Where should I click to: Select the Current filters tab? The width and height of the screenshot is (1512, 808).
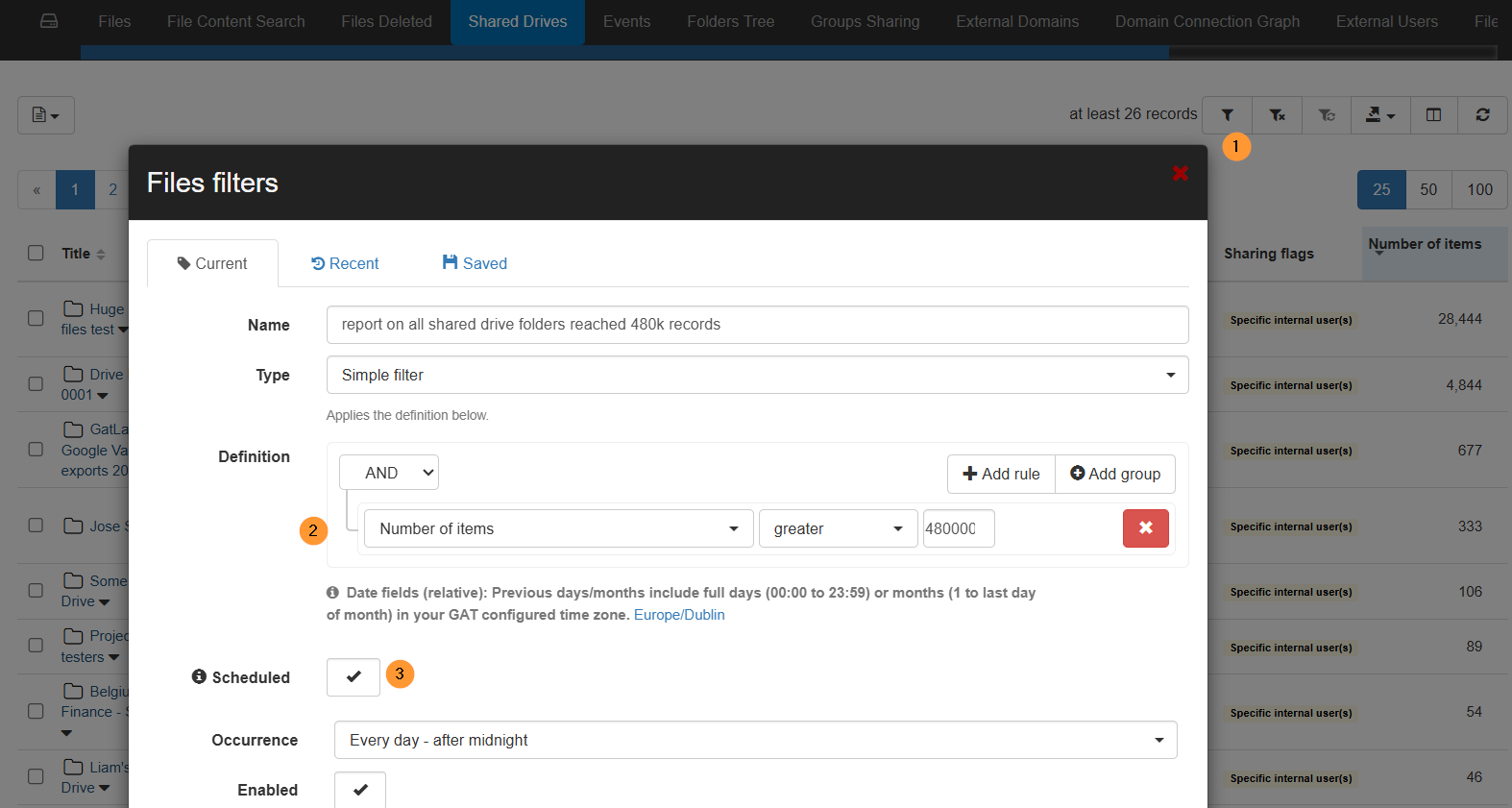[212, 263]
